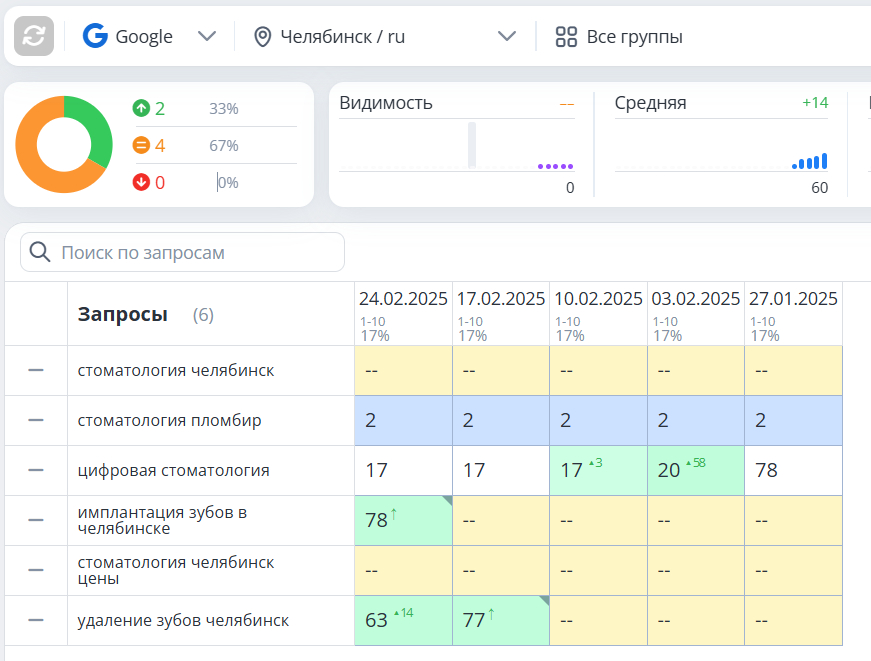Click the location pin icon

click(x=263, y=37)
